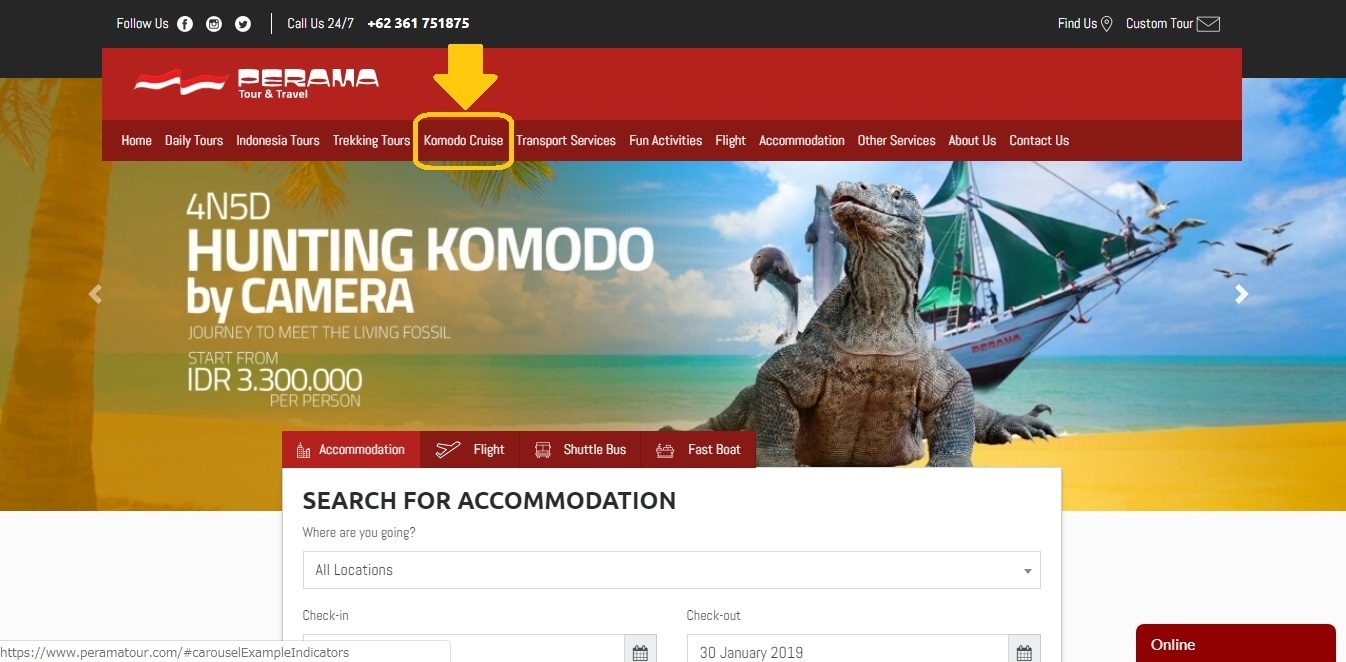
Task: Go to the Contact Us page
Action: (x=1039, y=141)
